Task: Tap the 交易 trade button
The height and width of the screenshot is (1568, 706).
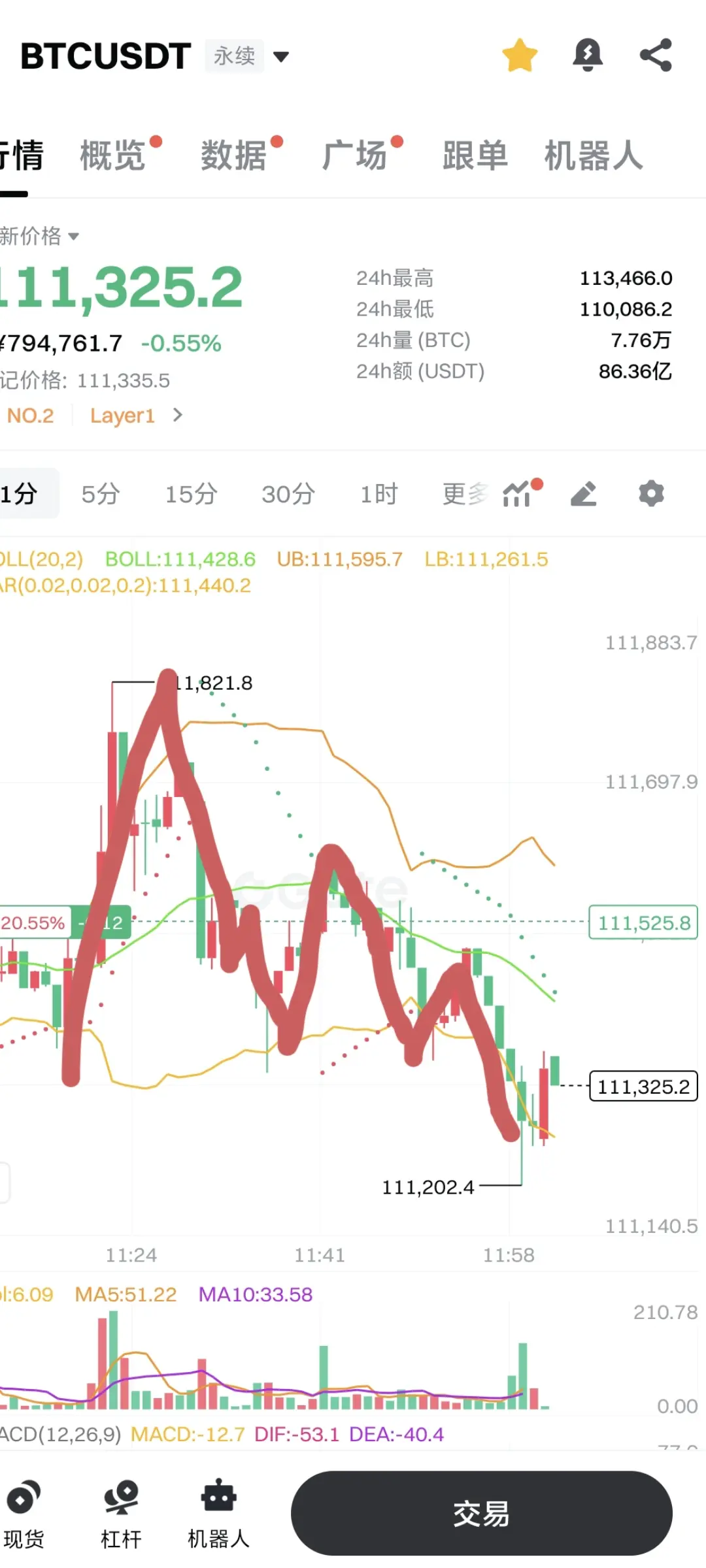Action: pyautogui.click(x=482, y=1513)
